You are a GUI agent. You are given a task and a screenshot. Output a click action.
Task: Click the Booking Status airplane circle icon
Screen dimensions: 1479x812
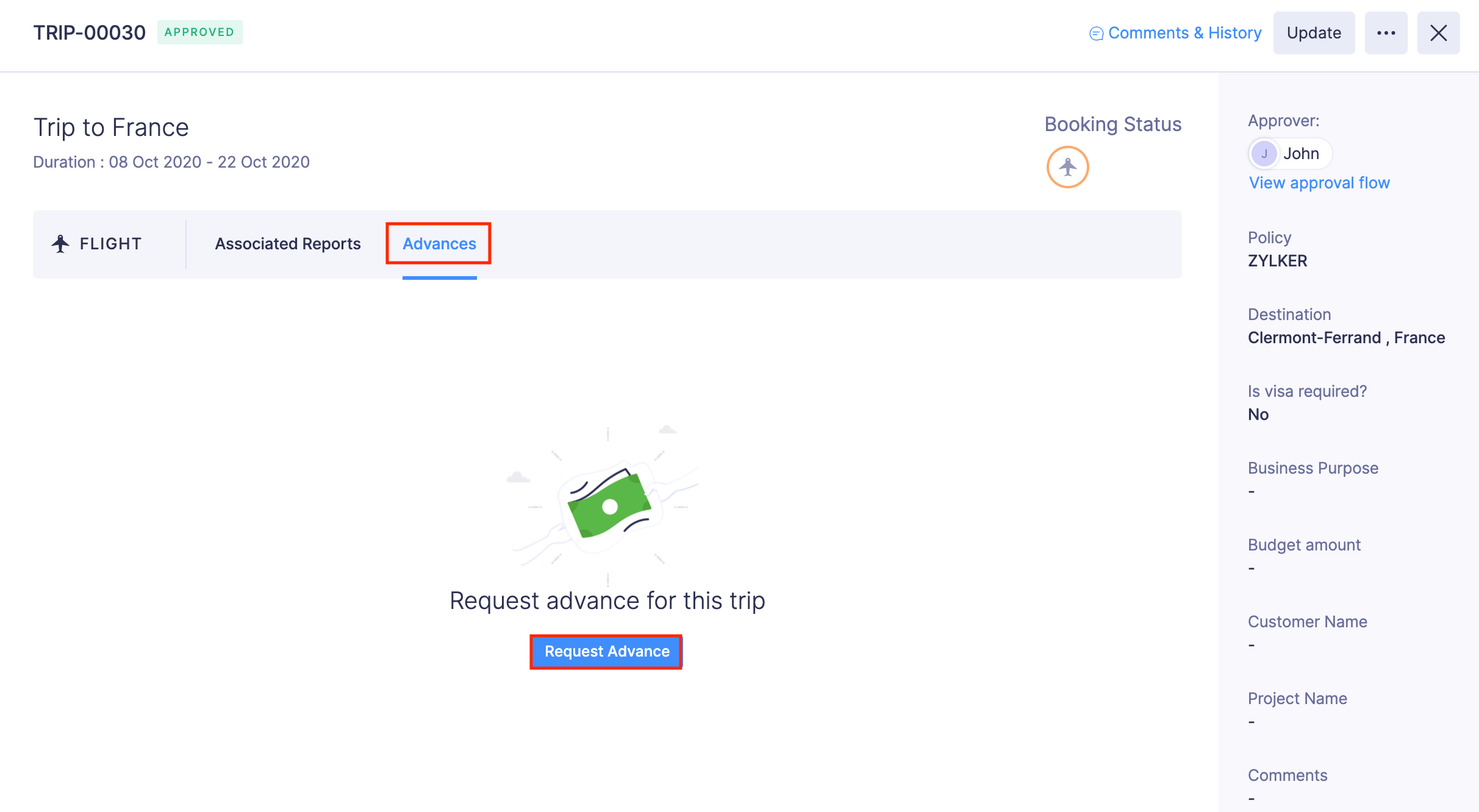(1067, 167)
